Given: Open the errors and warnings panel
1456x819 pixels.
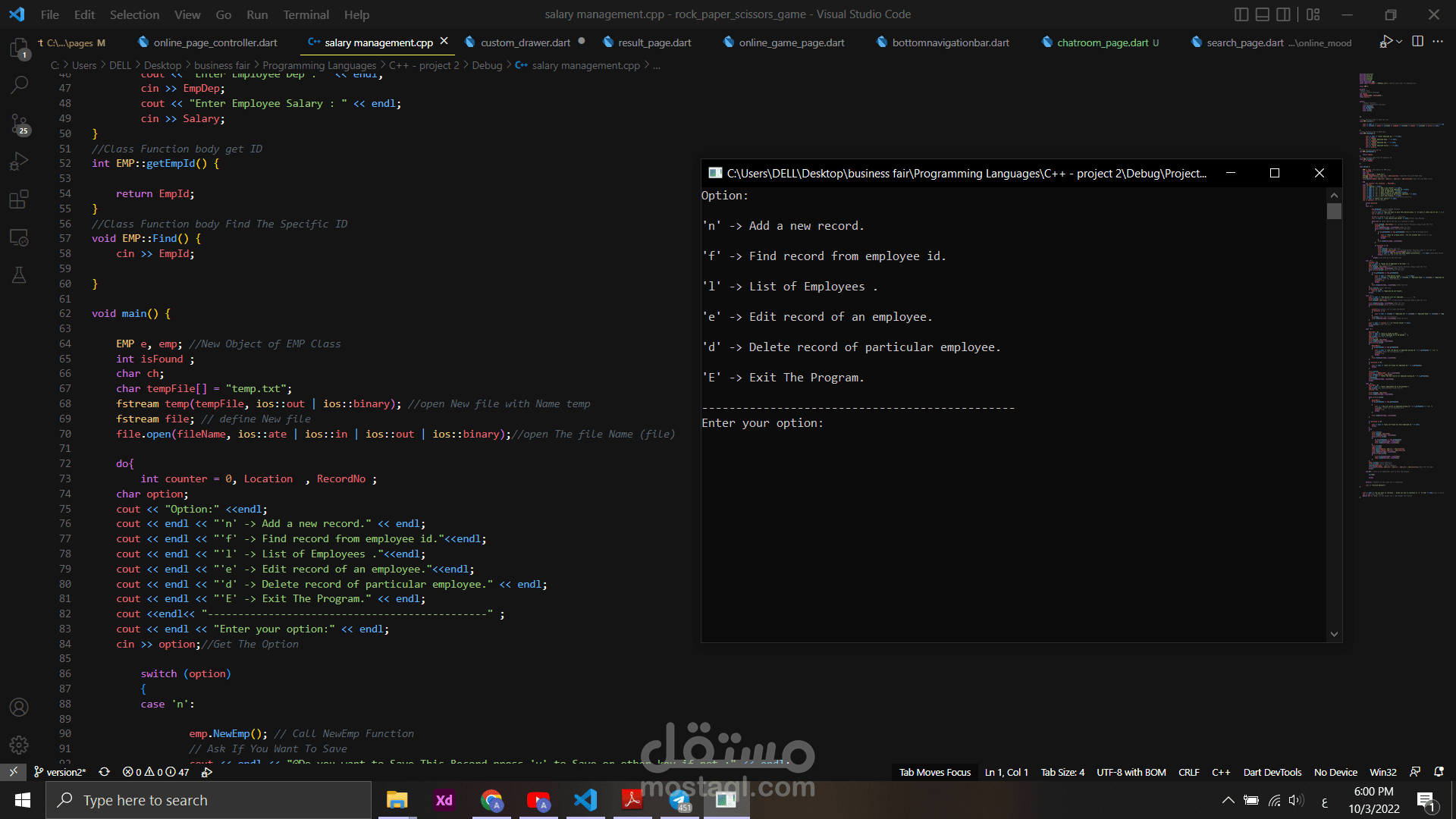Looking at the screenshot, I should point(154,772).
